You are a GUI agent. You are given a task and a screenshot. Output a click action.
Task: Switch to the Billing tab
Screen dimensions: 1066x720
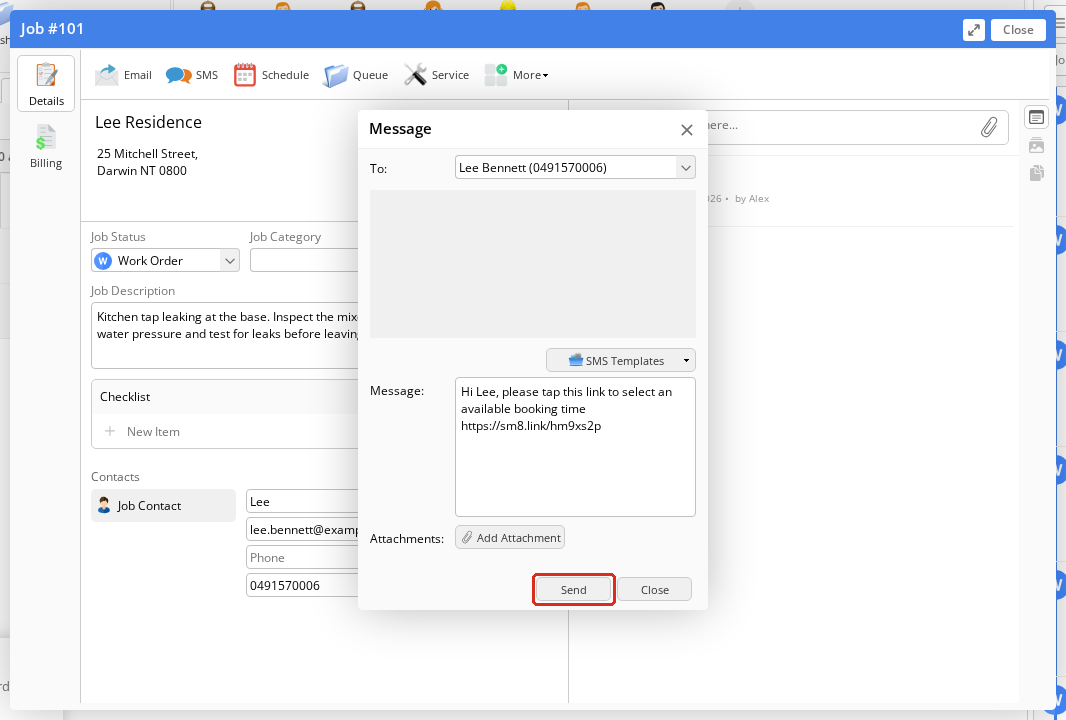coord(46,146)
